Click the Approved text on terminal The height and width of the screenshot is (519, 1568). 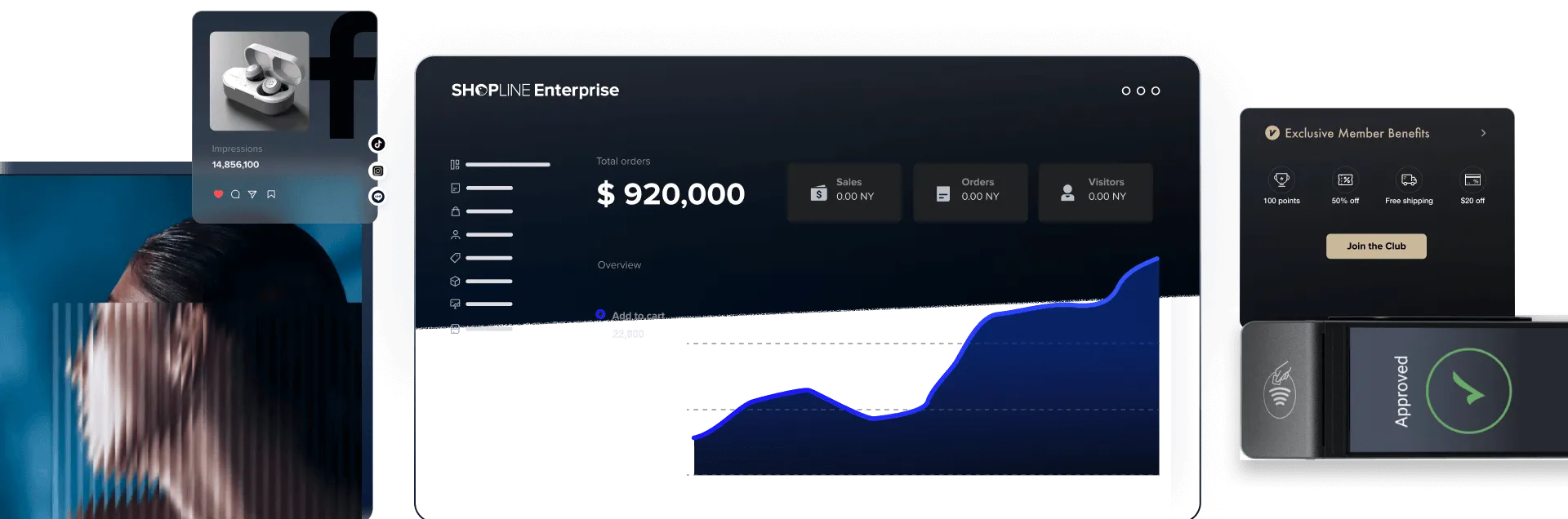1401,391
